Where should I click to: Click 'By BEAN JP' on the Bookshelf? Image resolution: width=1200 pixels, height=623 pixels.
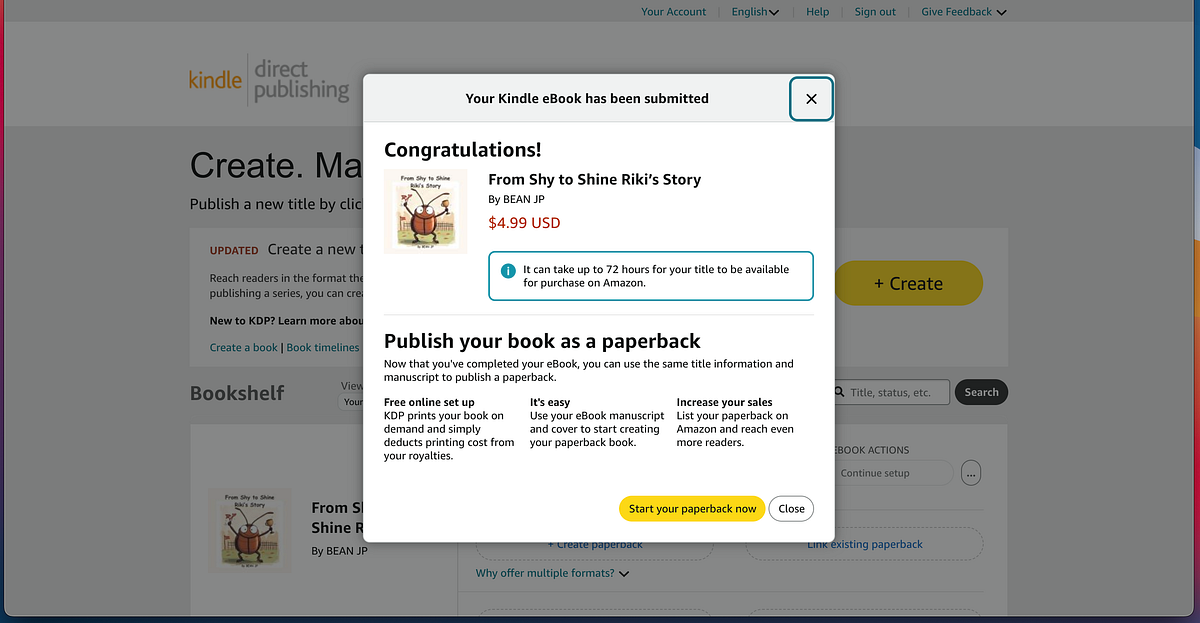click(339, 551)
